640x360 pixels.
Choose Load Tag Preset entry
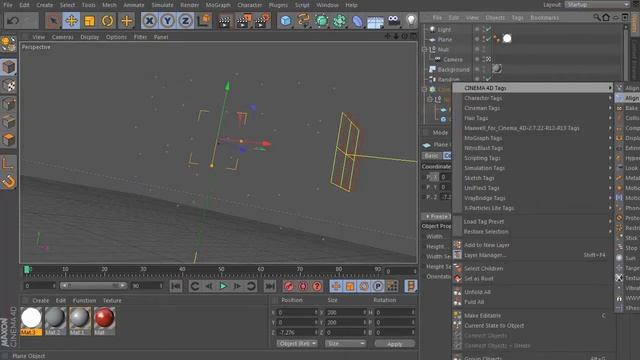(x=533, y=222)
